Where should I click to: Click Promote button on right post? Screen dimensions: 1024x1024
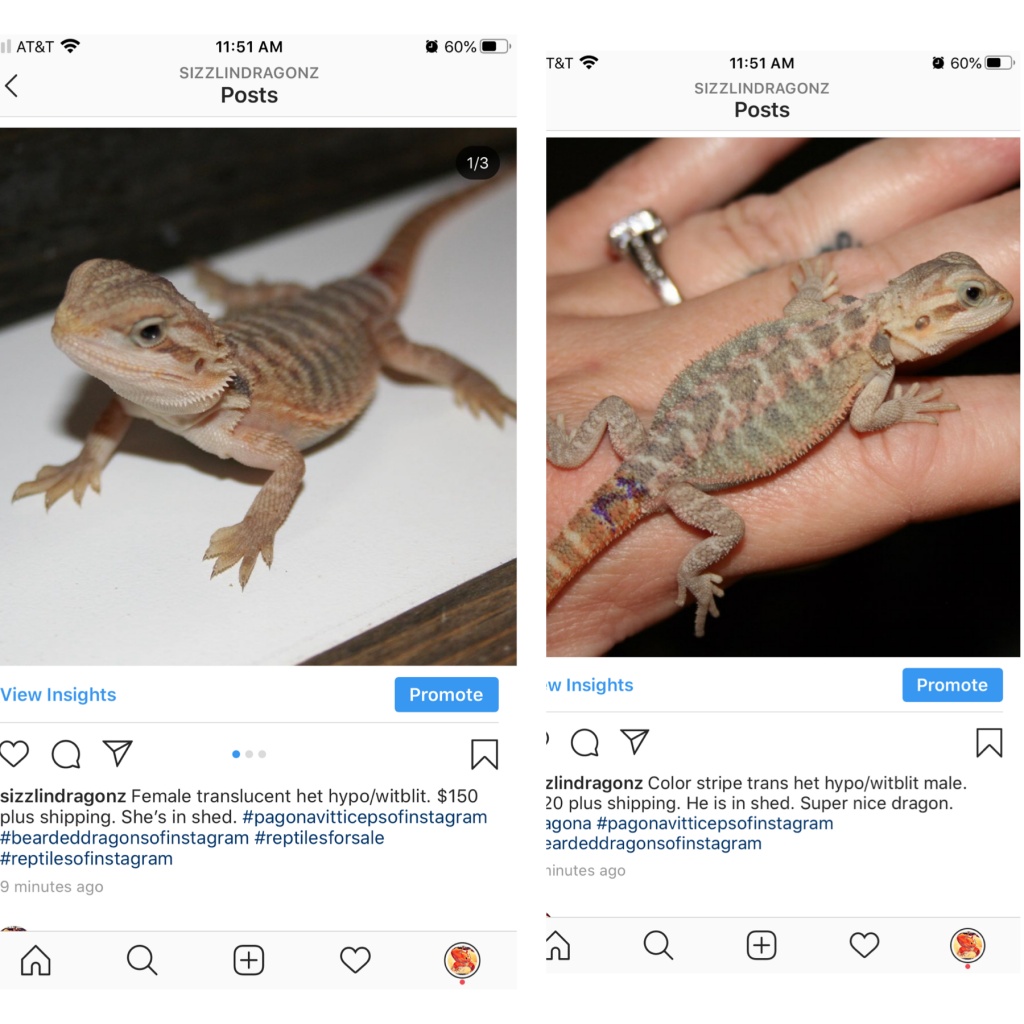pos(952,685)
